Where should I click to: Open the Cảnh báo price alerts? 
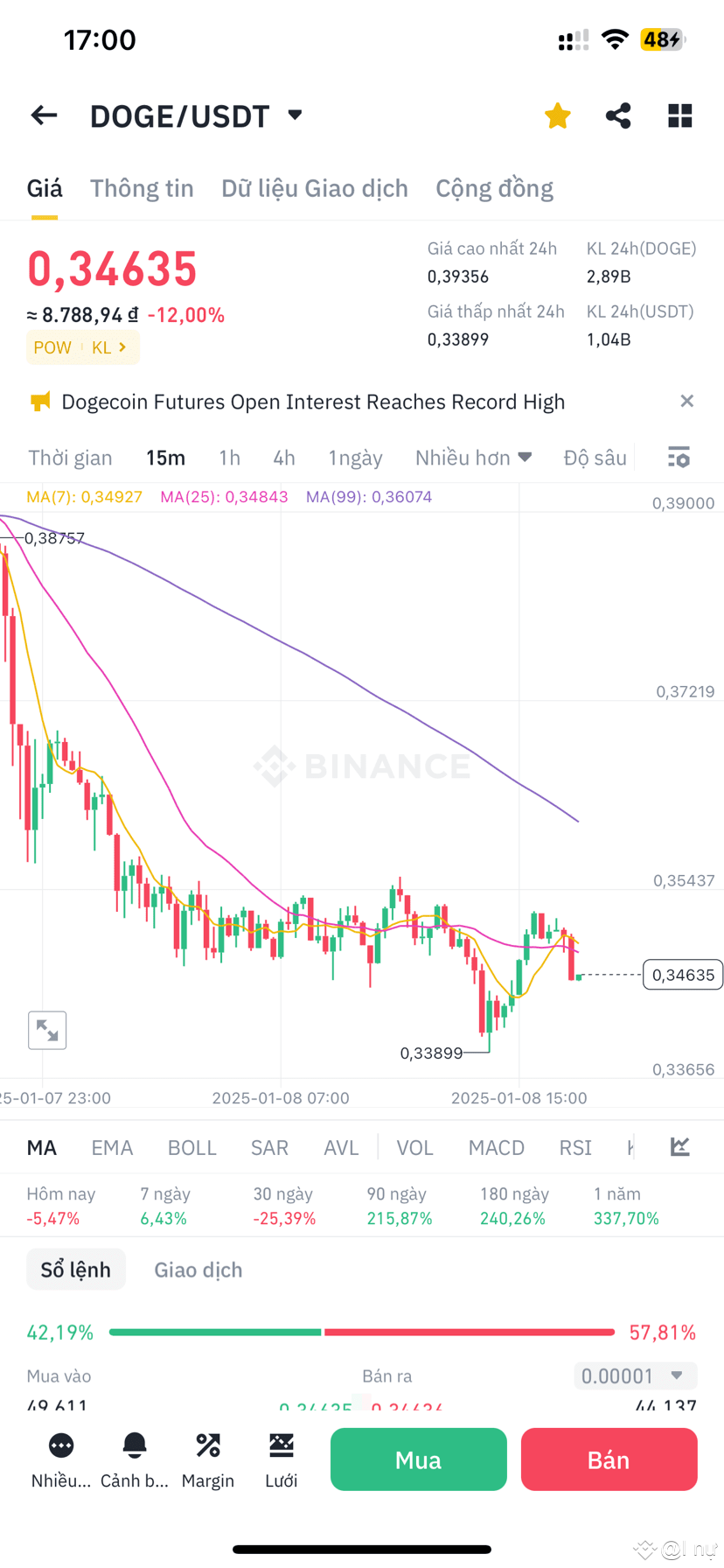point(134,1459)
